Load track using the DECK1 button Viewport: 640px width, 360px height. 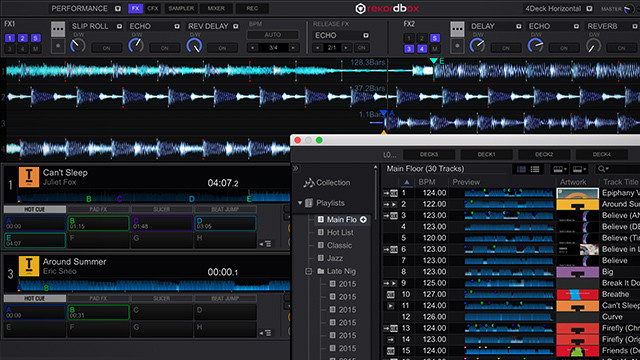487,155
